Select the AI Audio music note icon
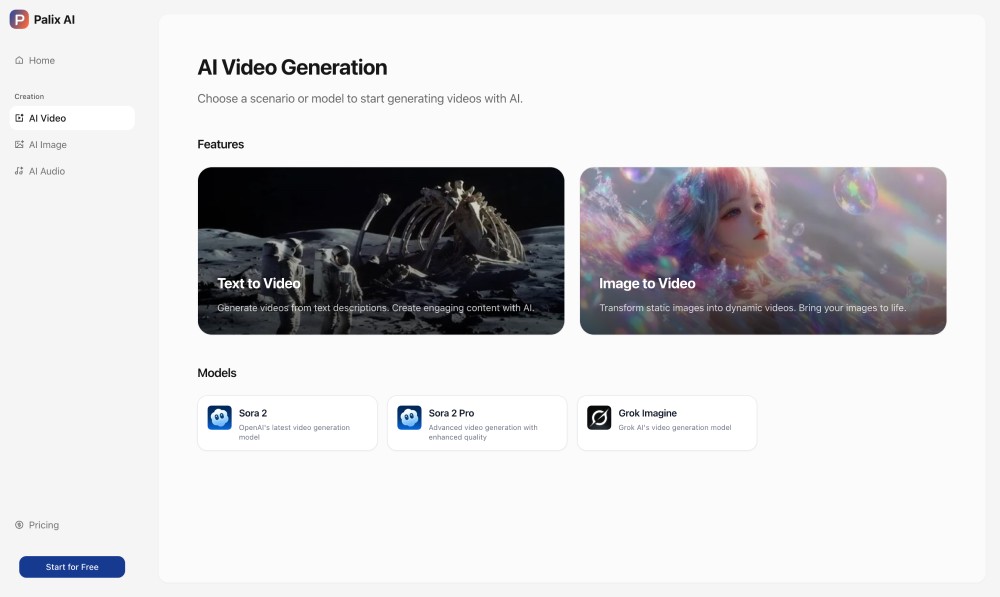Viewport: 1000px width, 597px height. (20, 170)
